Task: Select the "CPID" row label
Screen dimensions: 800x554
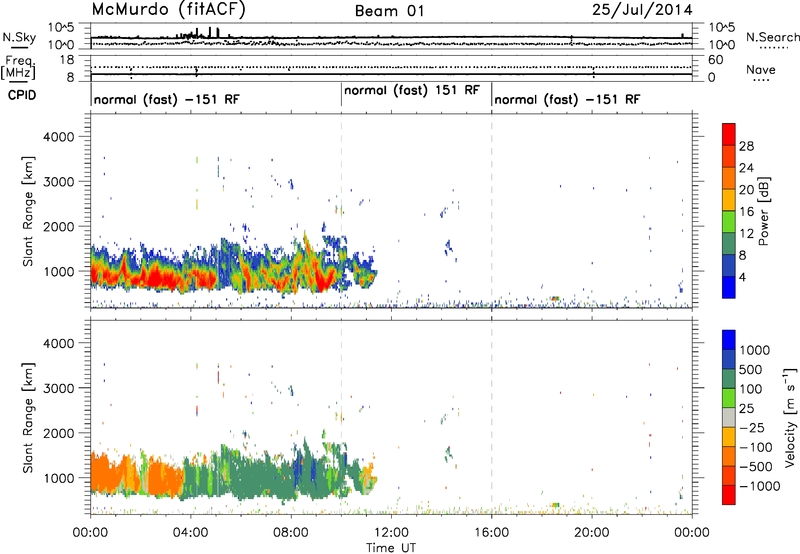Action: pos(22,95)
